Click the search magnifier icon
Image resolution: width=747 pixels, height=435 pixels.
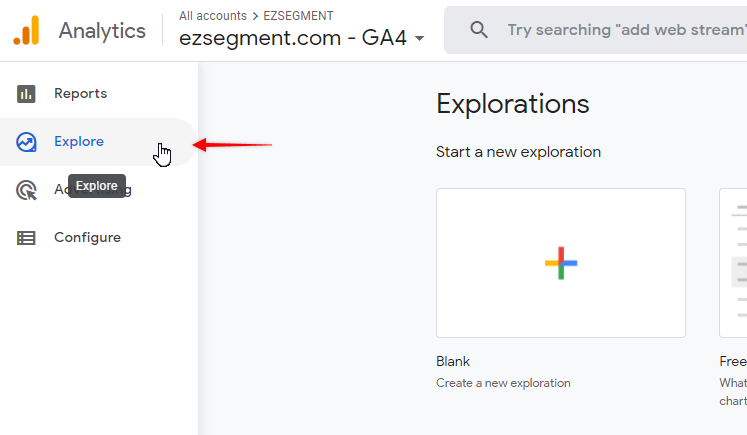[479, 30]
